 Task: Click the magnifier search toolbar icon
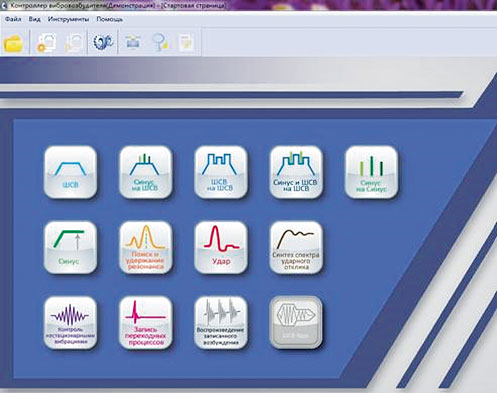pyautogui.click(x=160, y=42)
